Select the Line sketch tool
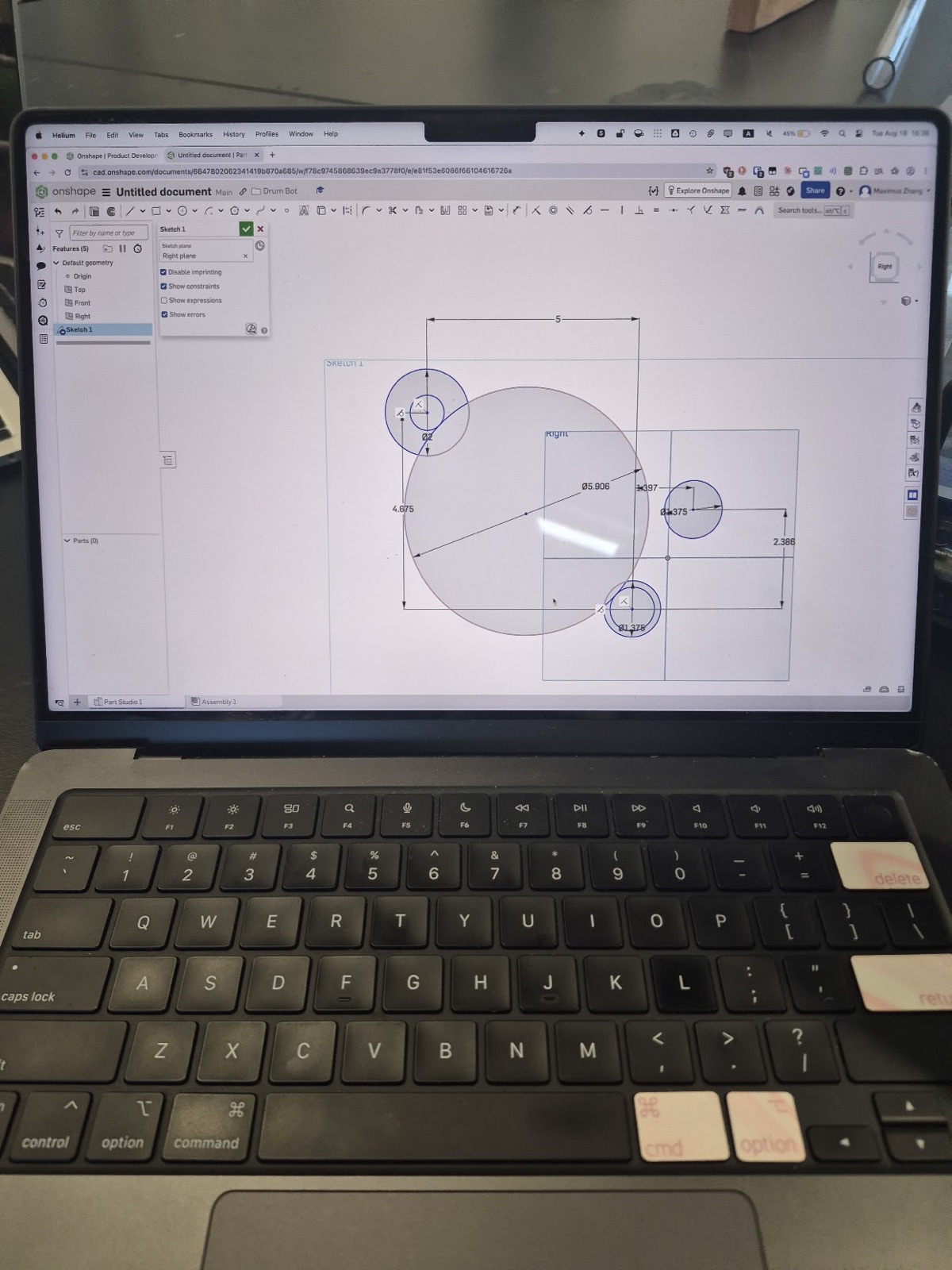Screen dimensions: 952x1270 129,211
